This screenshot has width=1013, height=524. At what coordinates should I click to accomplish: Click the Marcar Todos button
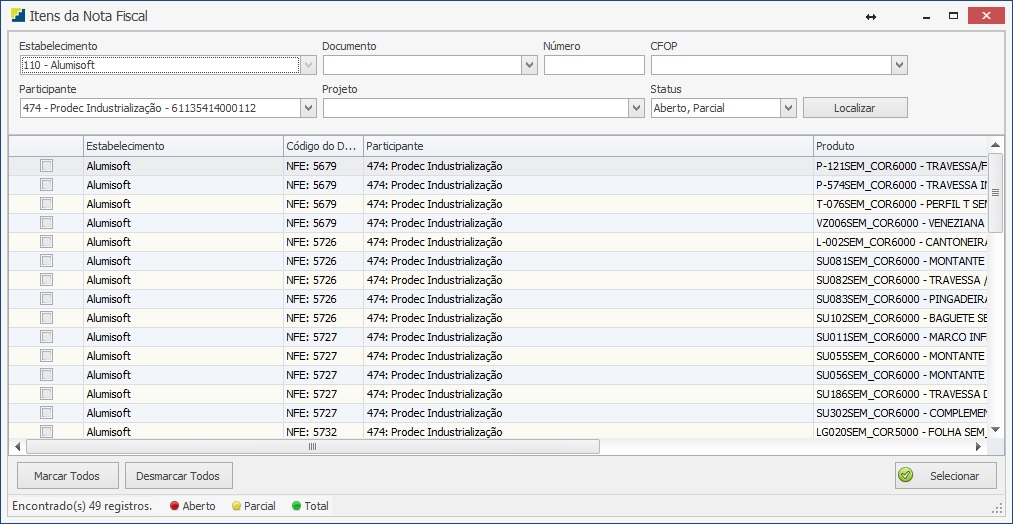click(68, 476)
